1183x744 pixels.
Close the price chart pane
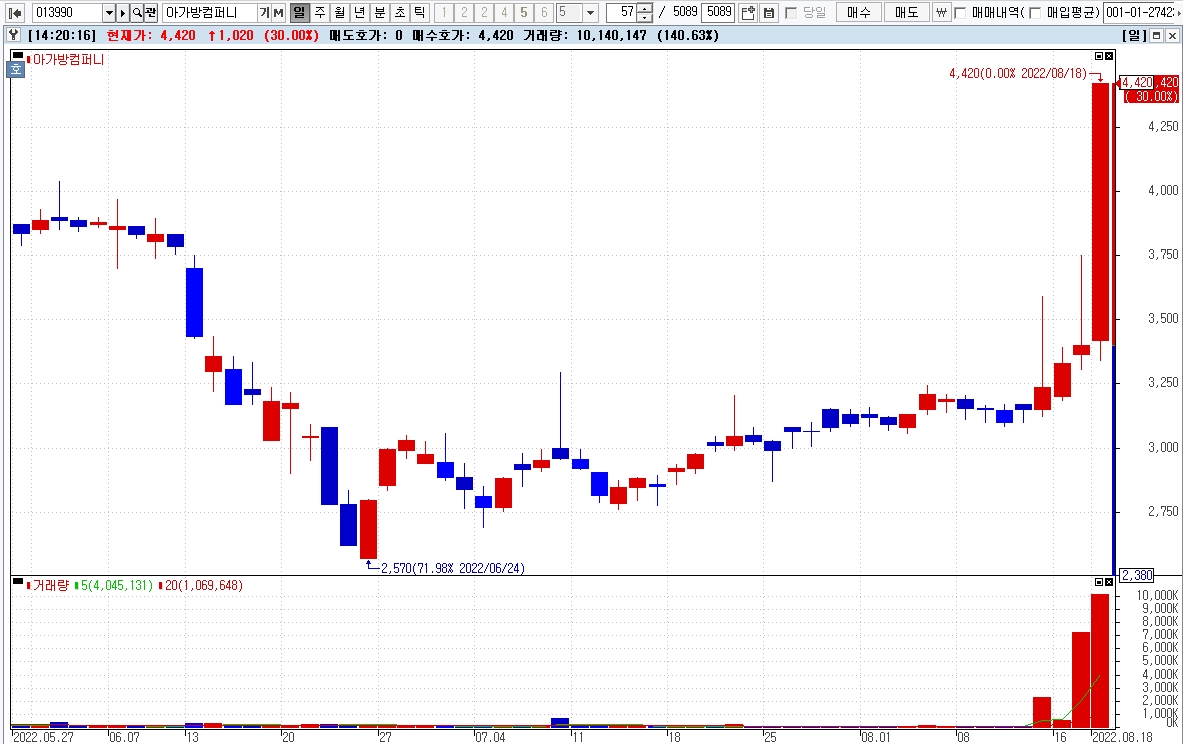coord(1109,56)
